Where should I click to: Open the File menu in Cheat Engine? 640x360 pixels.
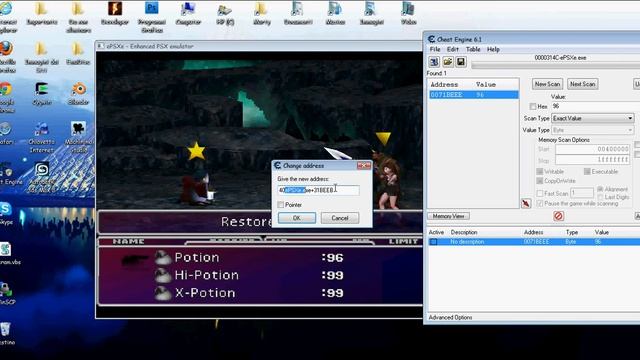(435, 49)
